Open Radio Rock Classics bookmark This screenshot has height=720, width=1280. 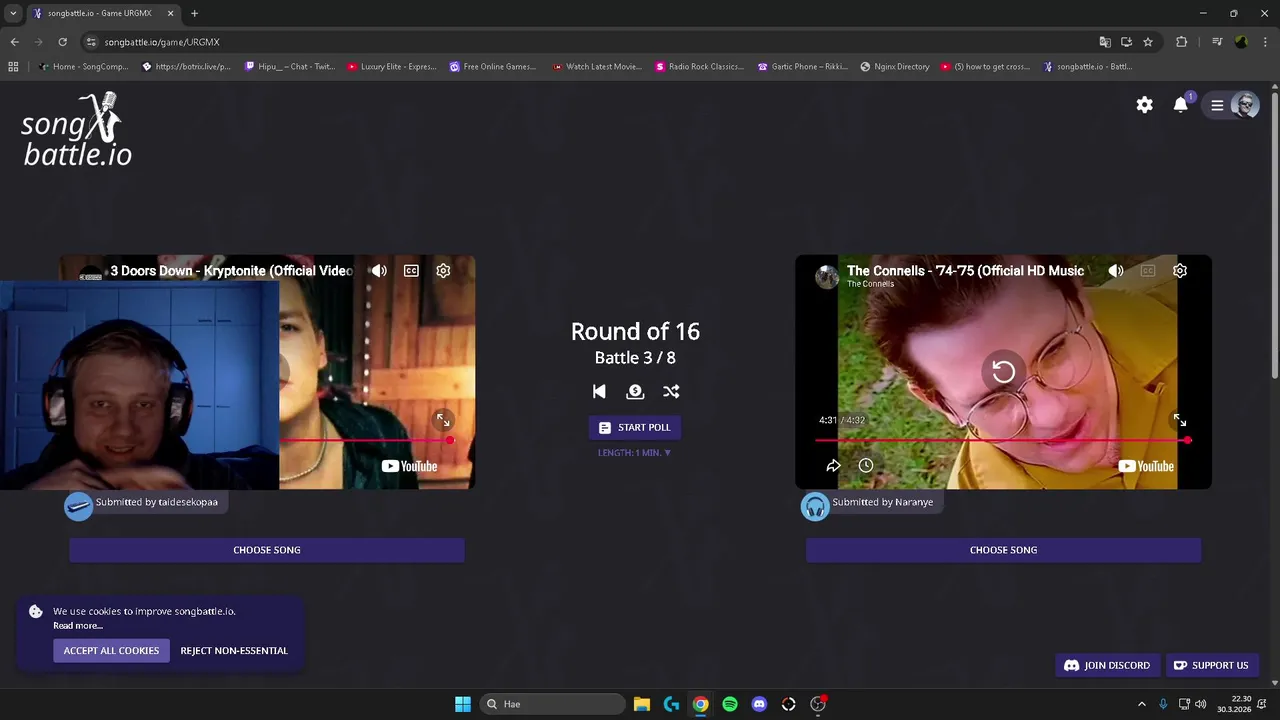pos(699,67)
